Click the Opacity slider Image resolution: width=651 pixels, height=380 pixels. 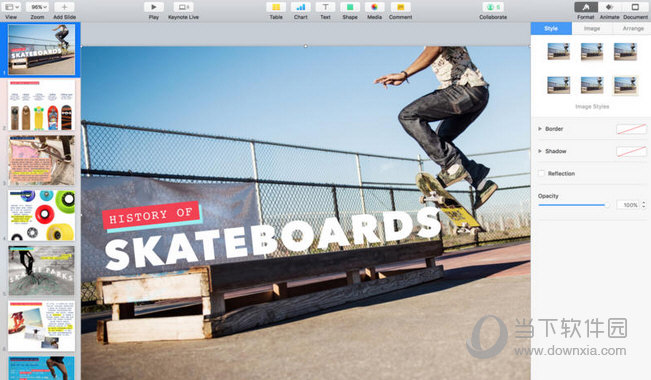pos(573,205)
